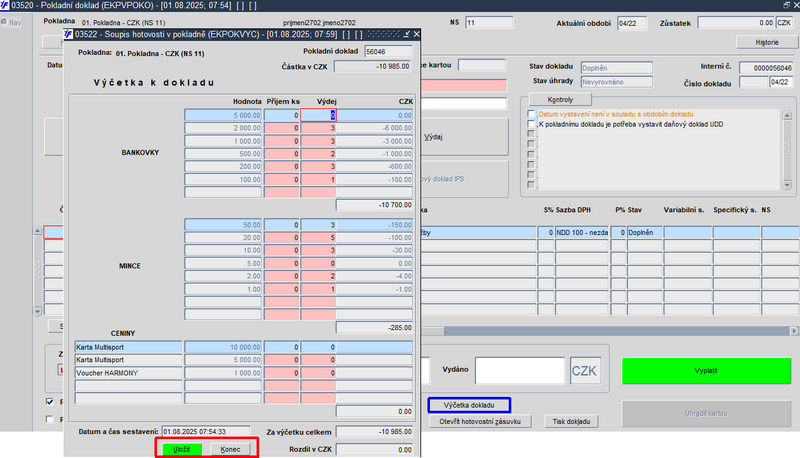Click the Kontroly list scroll down arrow
The height and width of the screenshot is (458, 800).
point(787,185)
